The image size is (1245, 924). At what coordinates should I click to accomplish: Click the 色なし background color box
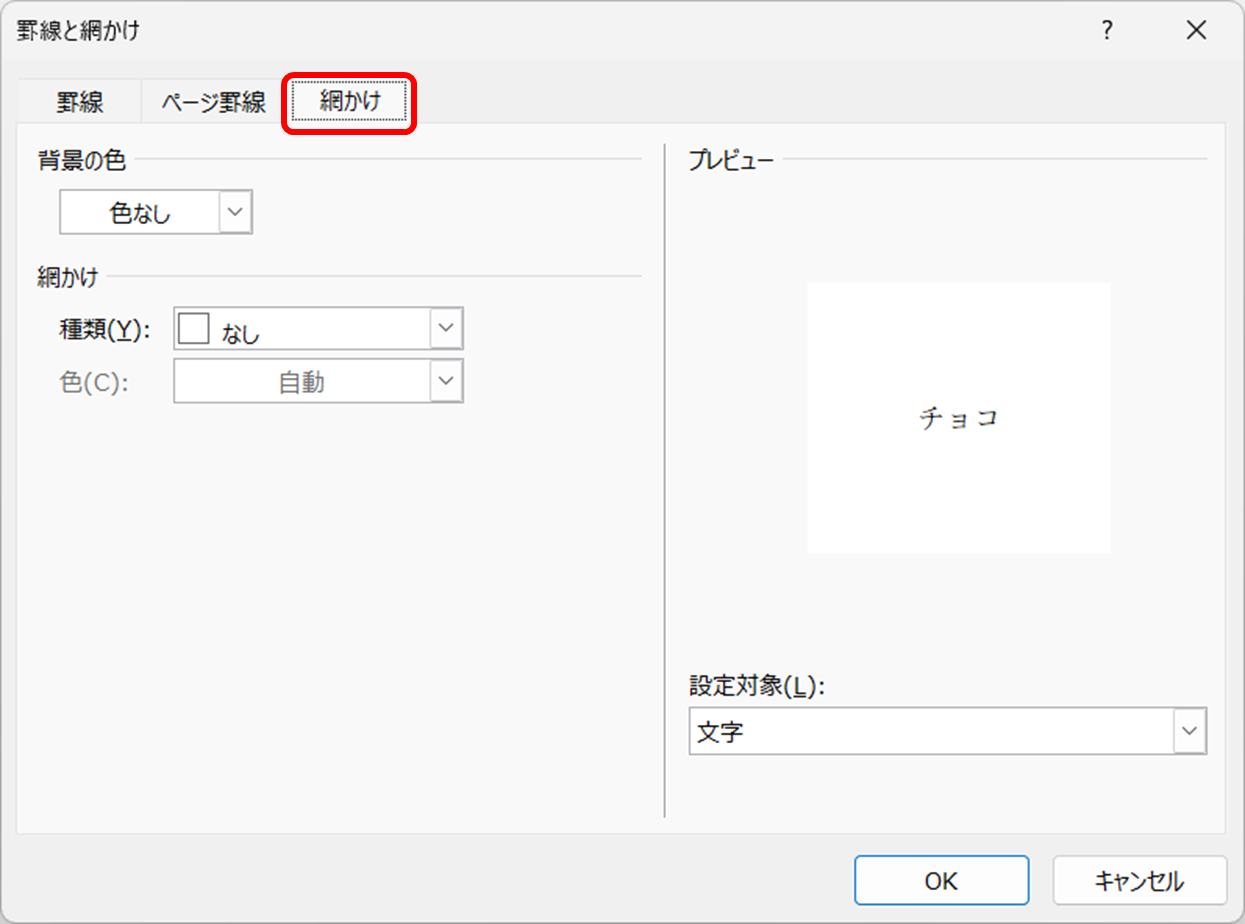pos(140,213)
